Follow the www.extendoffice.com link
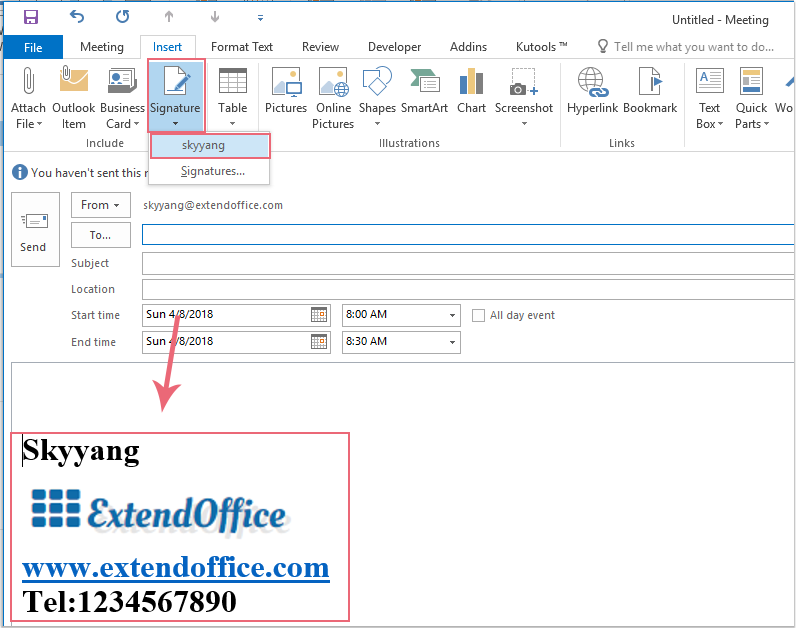 (x=176, y=568)
